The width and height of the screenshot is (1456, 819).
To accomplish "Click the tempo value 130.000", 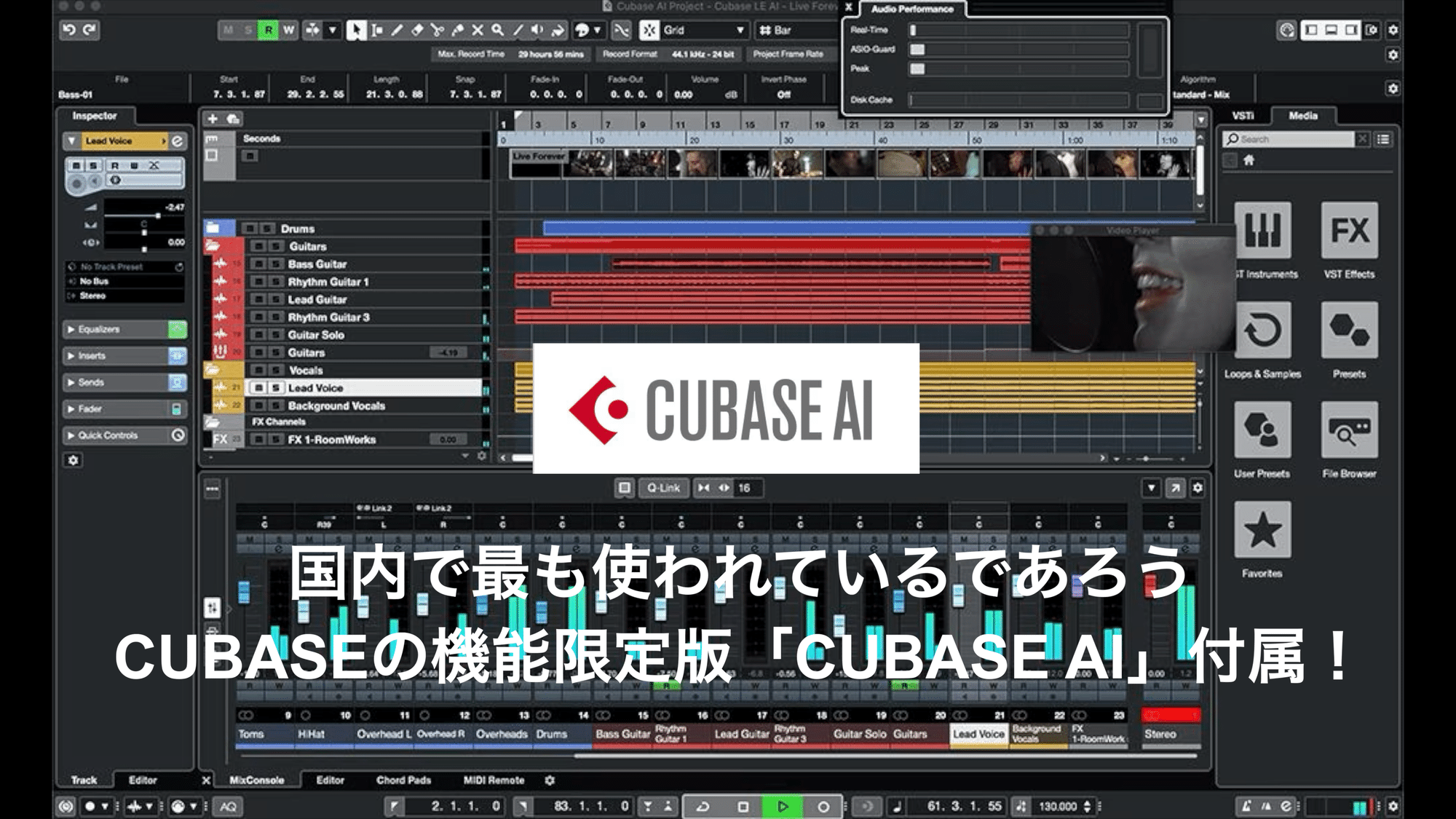I will tap(1058, 807).
